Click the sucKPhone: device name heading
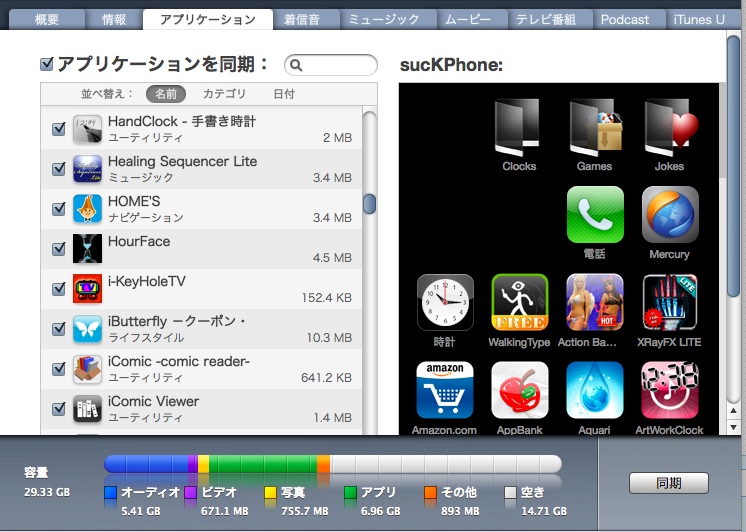This screenshot has height=532, width=746. pos(451,65)
